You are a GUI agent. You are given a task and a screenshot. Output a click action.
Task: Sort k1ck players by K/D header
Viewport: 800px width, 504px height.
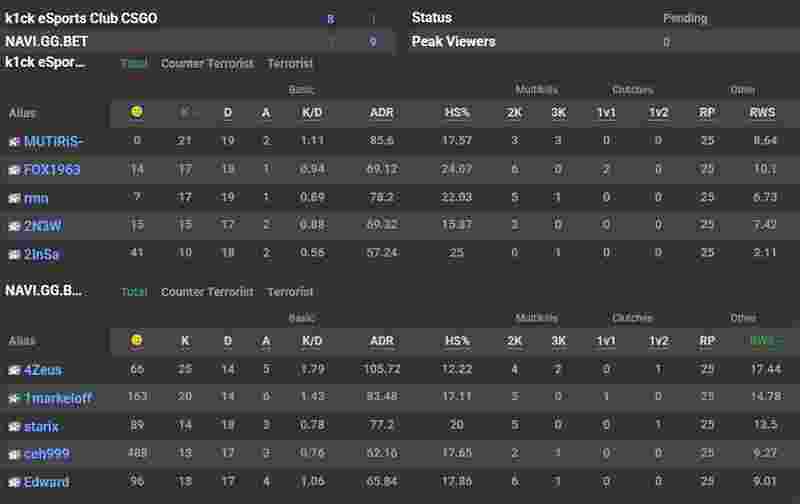[x=312, y=113]
